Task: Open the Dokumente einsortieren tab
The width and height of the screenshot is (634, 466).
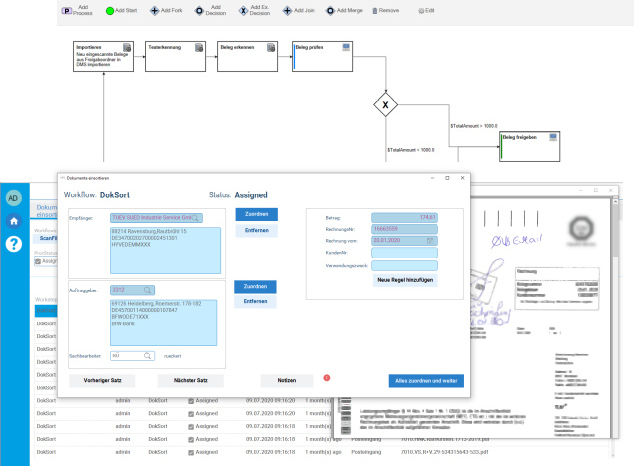Action: click(x=46, y=211)
